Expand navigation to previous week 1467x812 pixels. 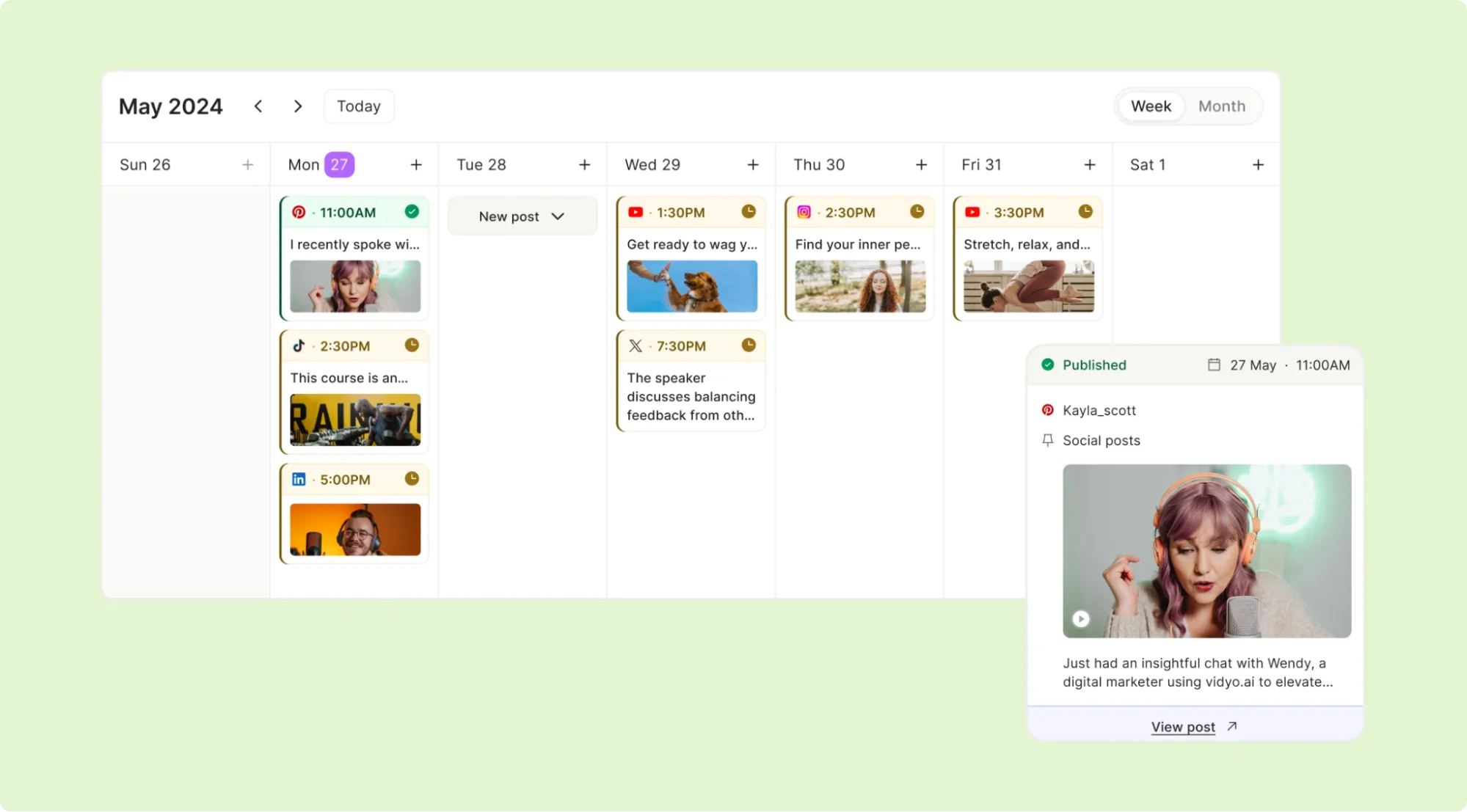pos(258,105)
